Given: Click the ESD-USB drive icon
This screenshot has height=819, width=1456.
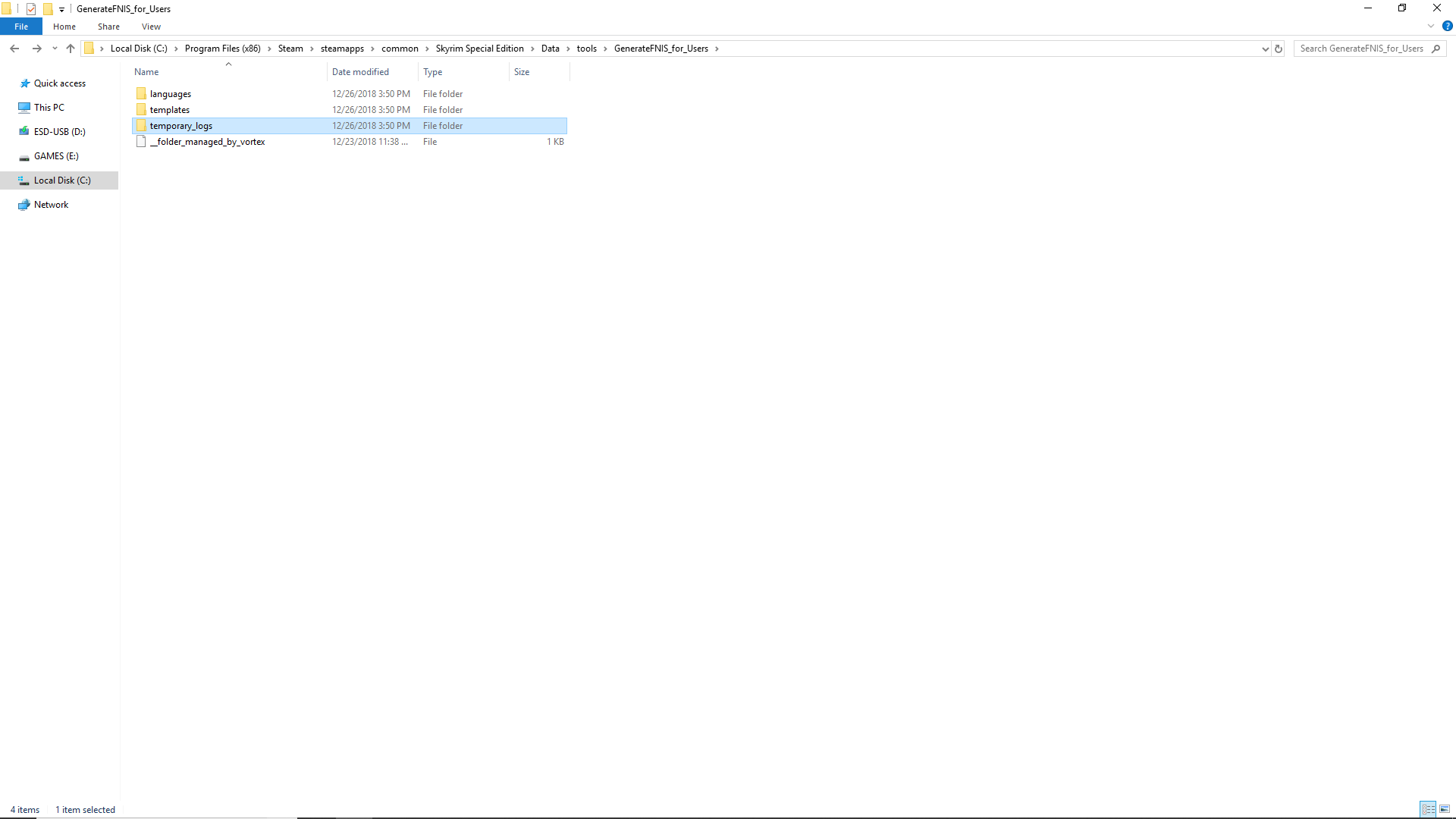Looking at the screenshot, I should click(24, 132).
